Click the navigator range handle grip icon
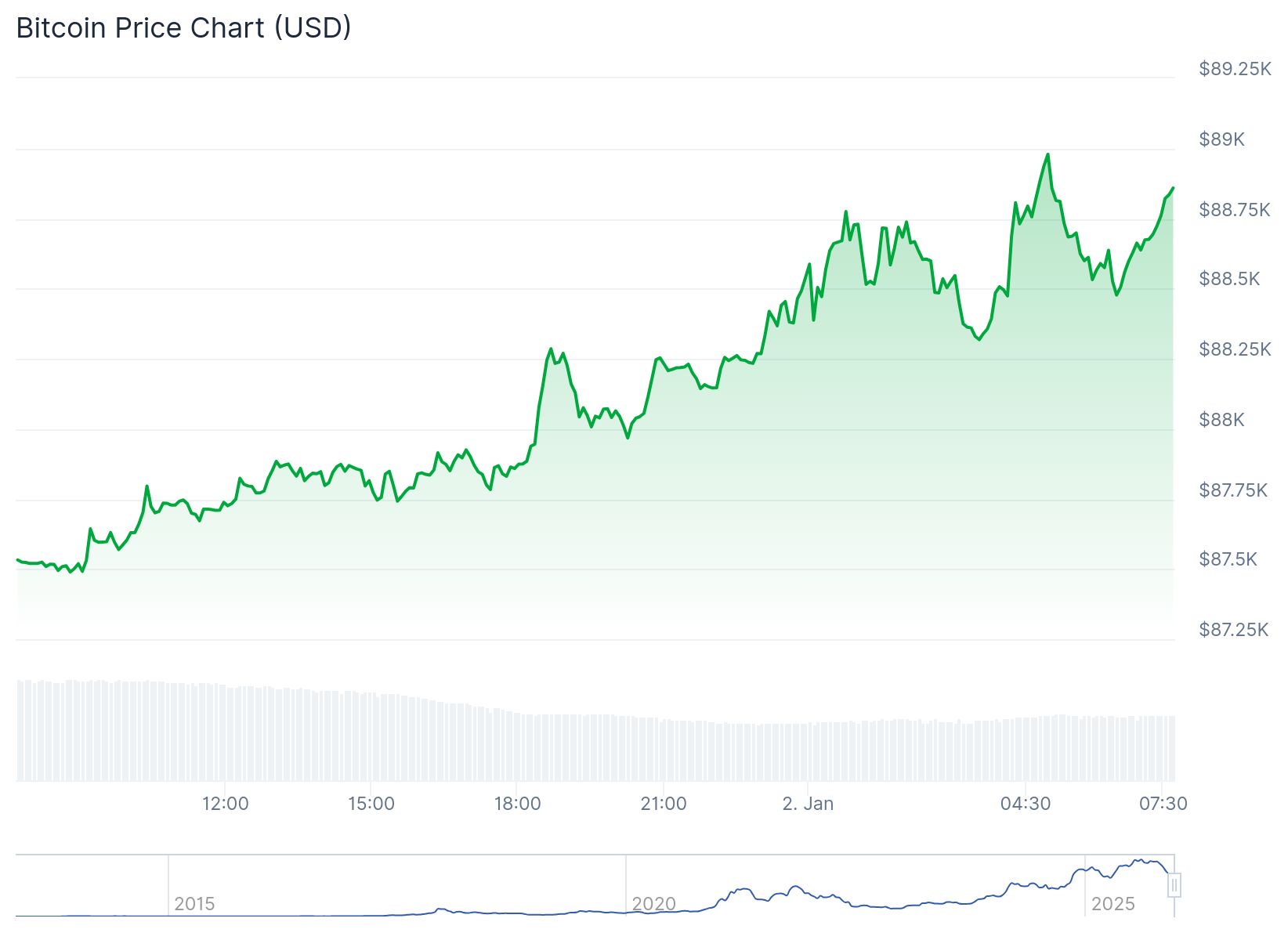Viewport: 1288px width, 940px height. (x=1174, y=885)
